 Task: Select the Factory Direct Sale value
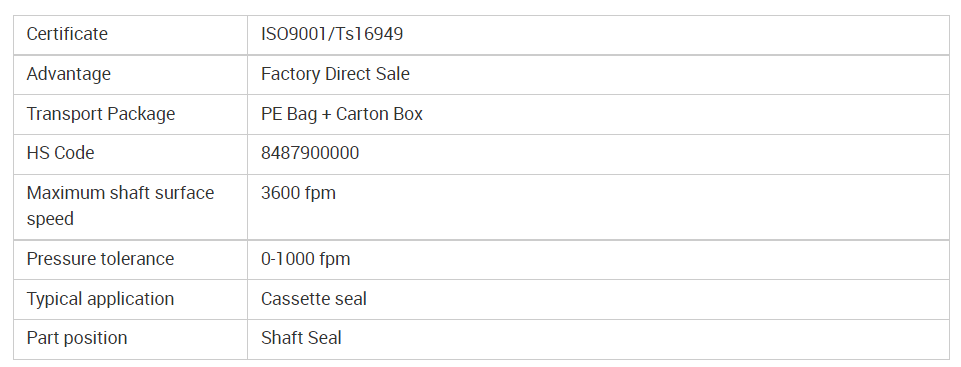[335, 74]
